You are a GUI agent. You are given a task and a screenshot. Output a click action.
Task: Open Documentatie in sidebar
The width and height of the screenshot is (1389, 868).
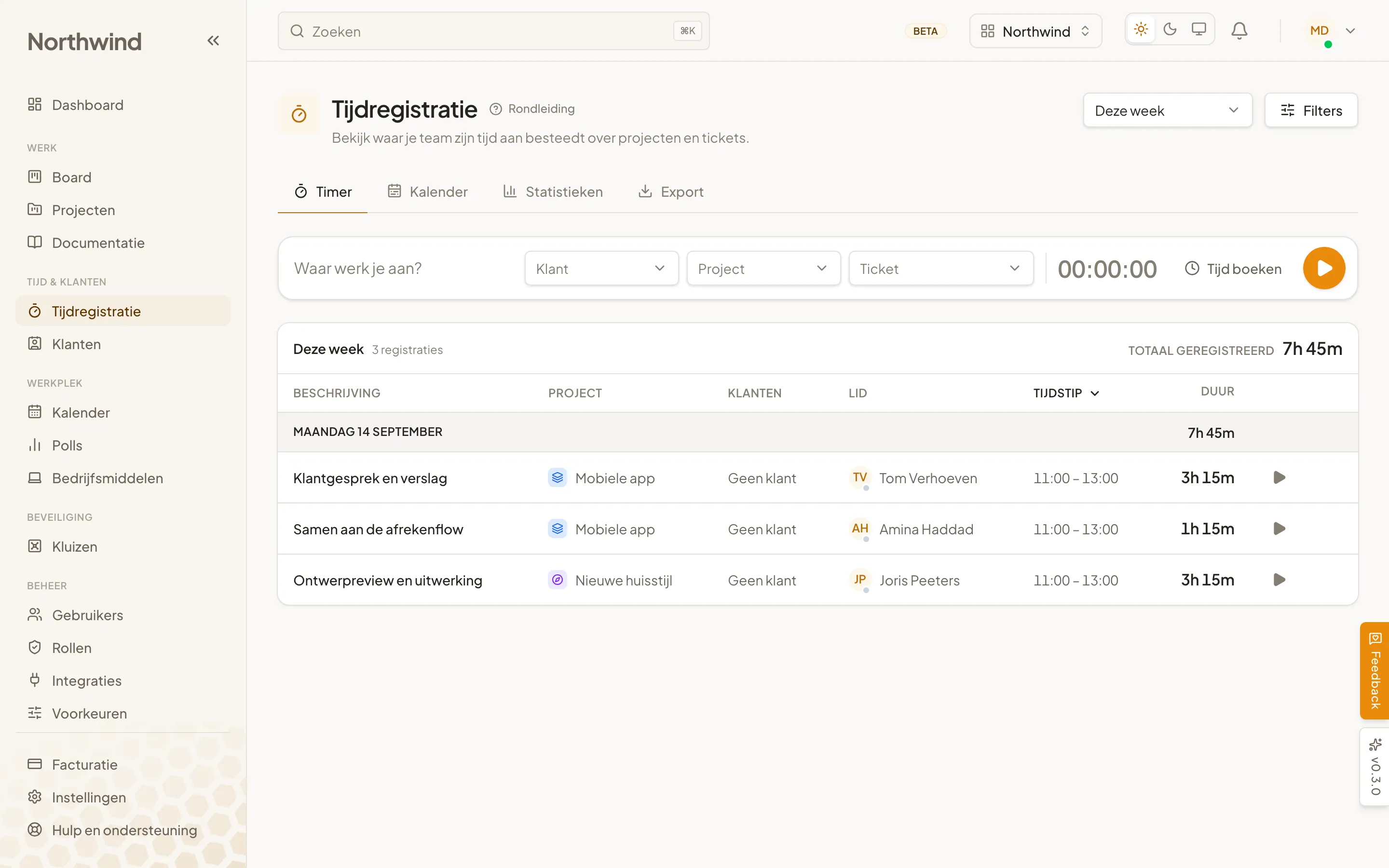click(x=123, y=243)
